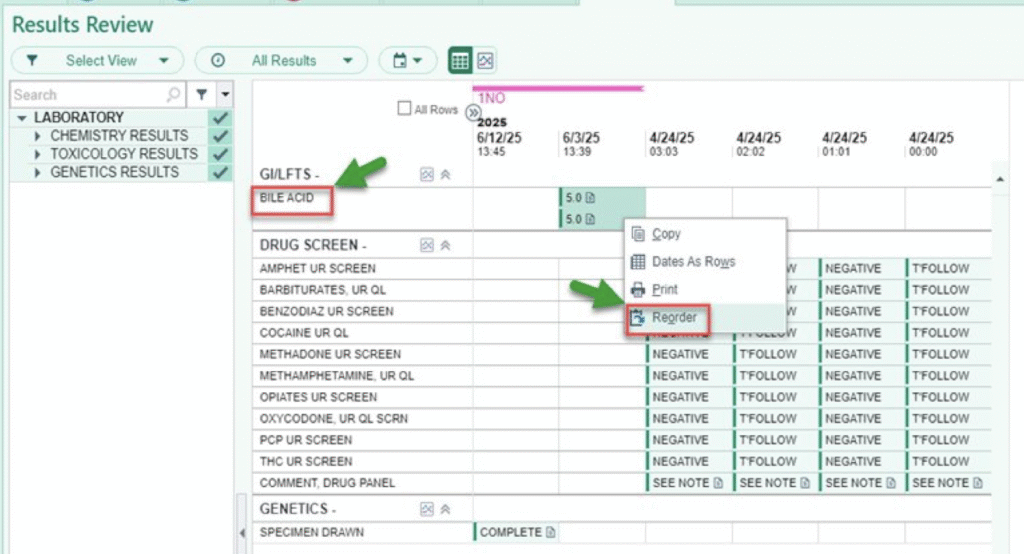Expand the GENETICS RESULTS tree node
Viewport: 1024px width, 554px height.
[x=38, y=173]
